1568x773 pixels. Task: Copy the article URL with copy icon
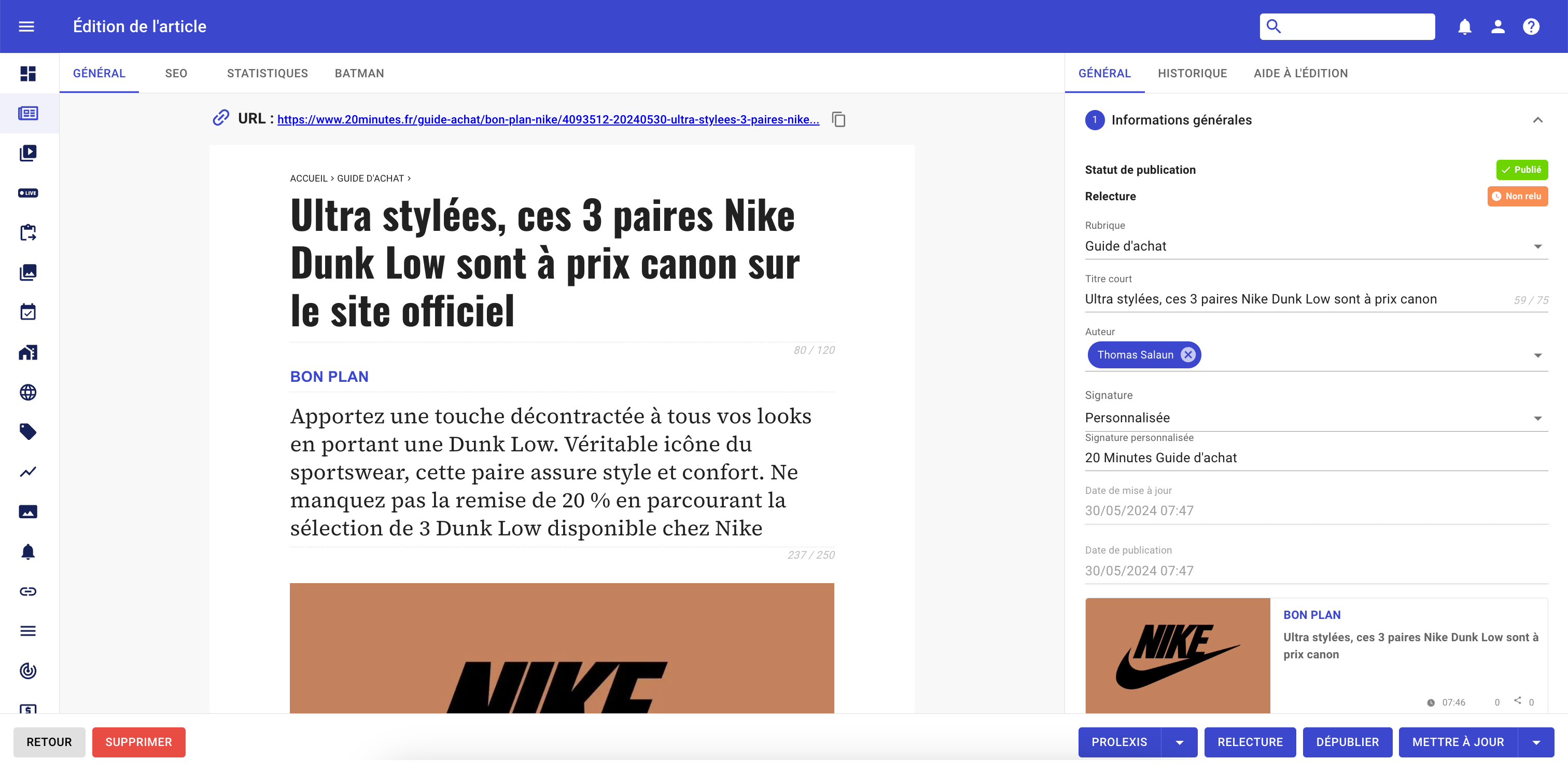click(839, 119)
